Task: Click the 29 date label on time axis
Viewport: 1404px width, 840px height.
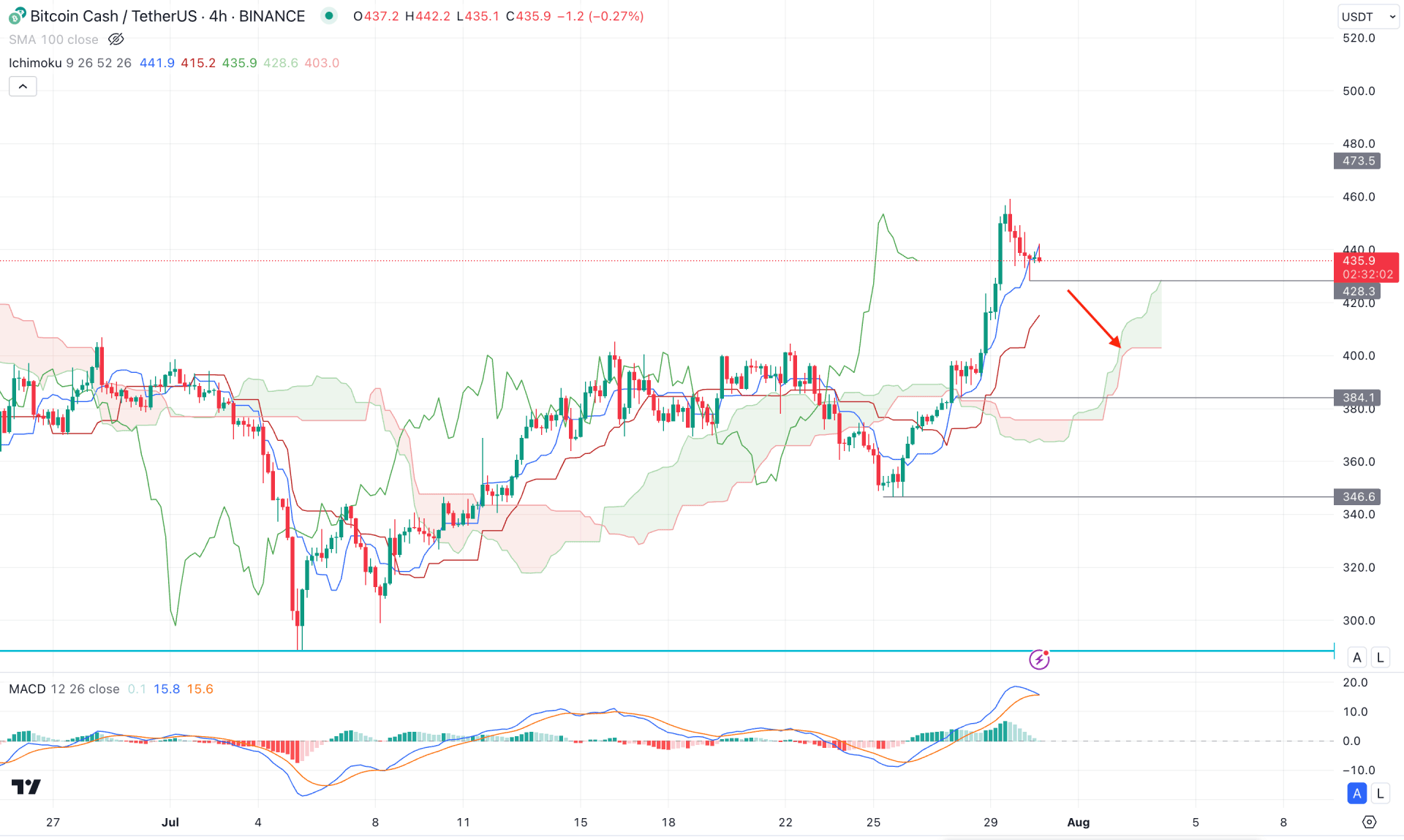Action: (x=990, y=822)
